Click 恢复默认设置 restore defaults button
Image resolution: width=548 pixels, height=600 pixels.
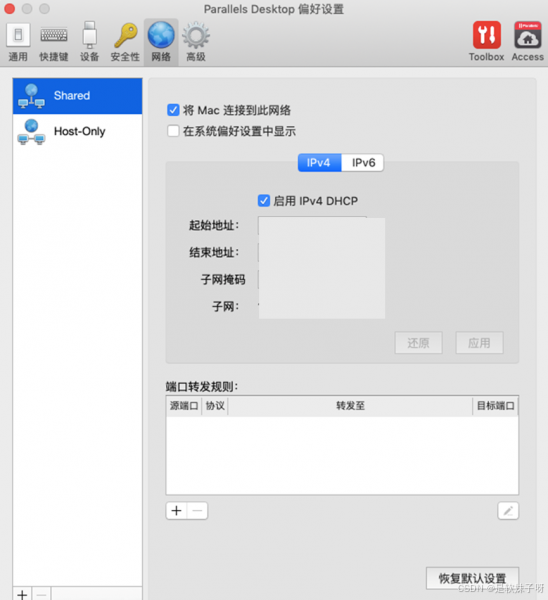(473, 578)
